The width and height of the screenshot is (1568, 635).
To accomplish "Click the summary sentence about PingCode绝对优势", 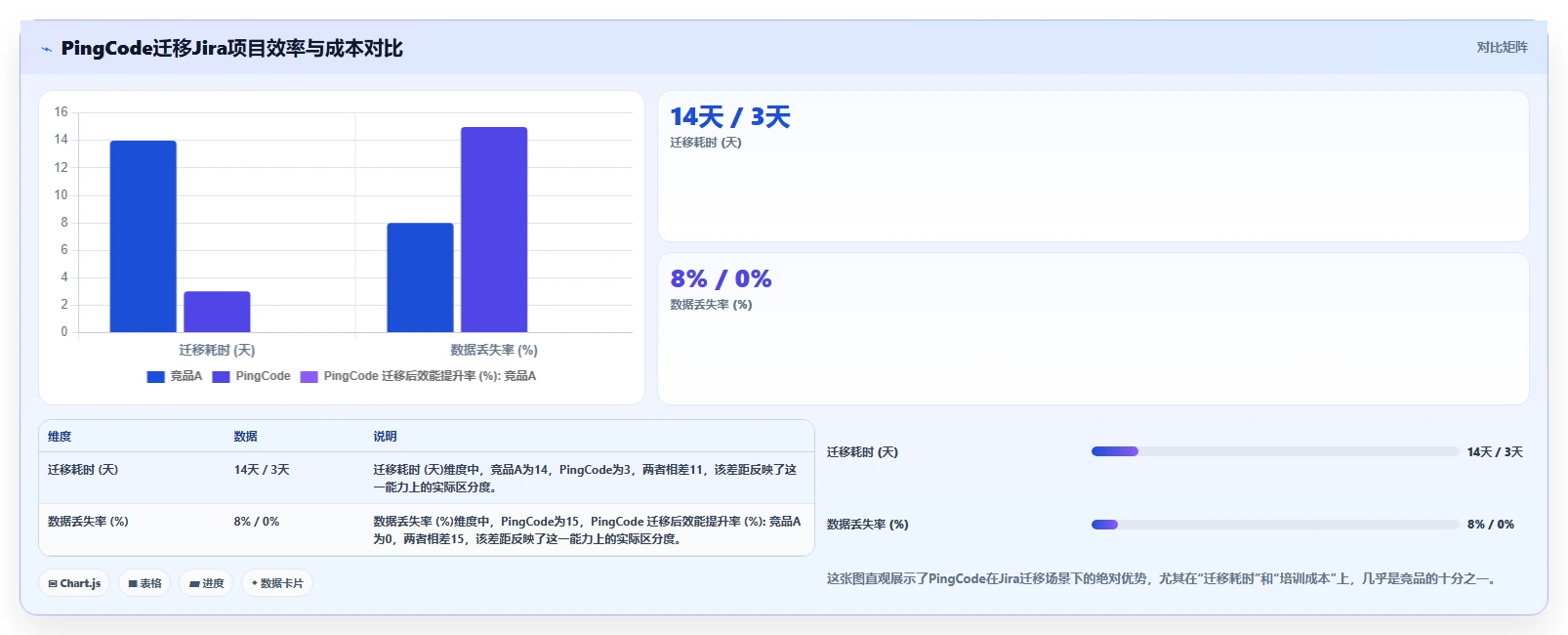I will pyautogui.click(x=1164, y=579).
